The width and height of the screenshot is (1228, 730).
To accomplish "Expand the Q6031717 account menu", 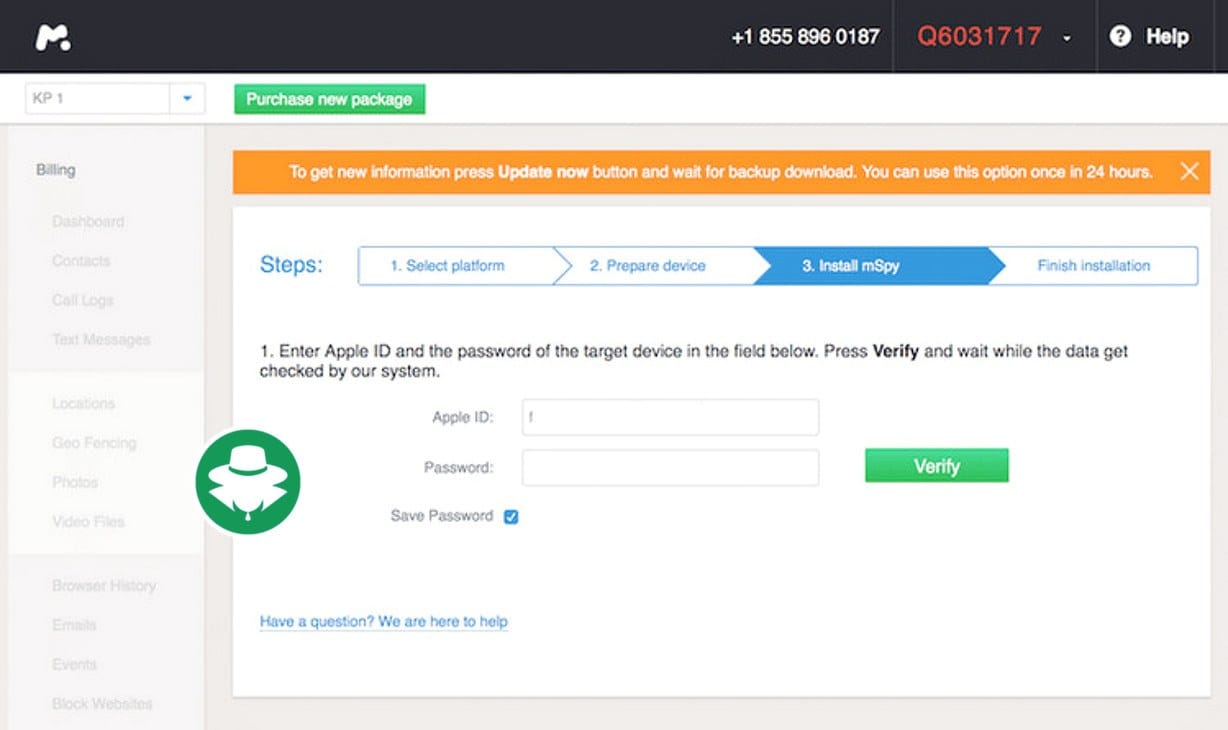I will [x=1067, y=38].
